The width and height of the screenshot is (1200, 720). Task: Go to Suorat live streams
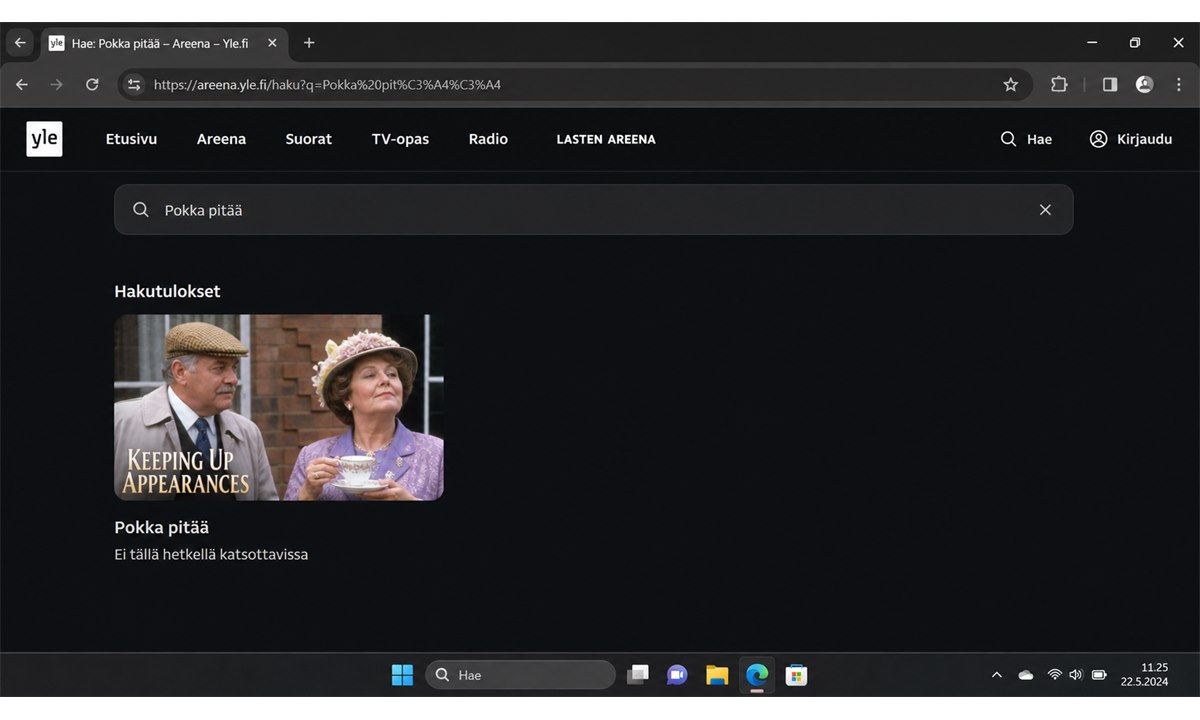click(x=308, y=139)
